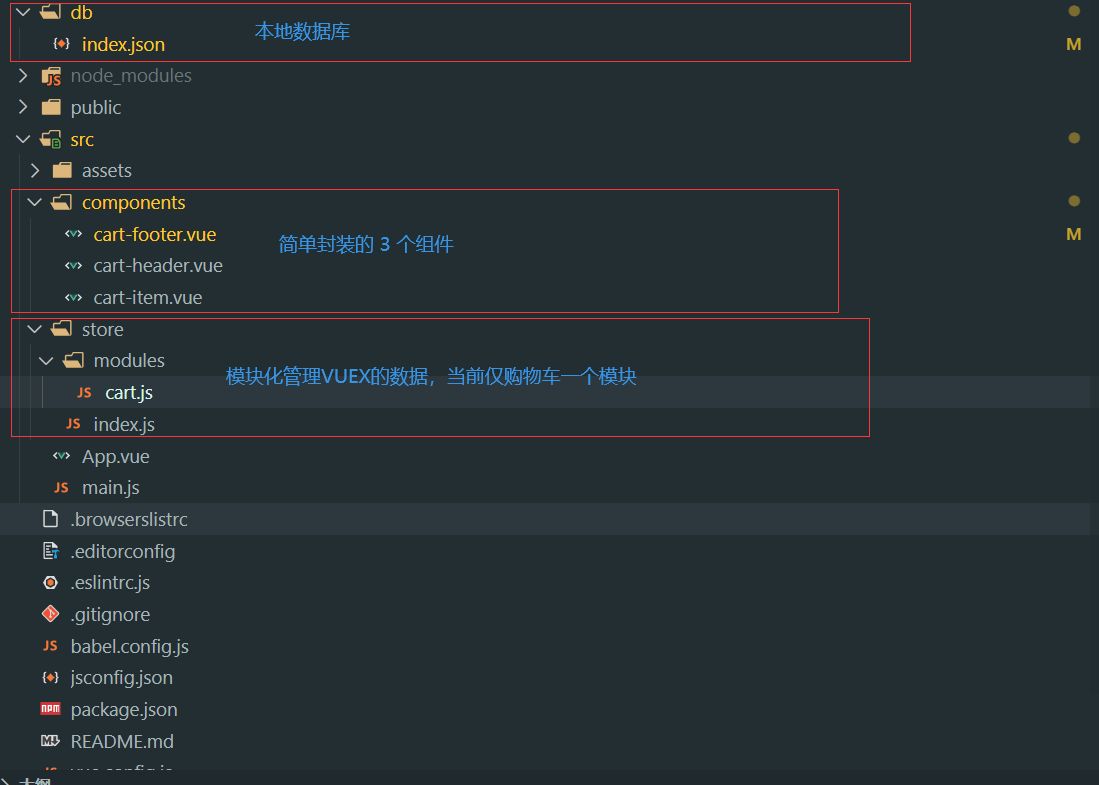
Task: Select cart-header.vue component file
Action: coord(157,266)
